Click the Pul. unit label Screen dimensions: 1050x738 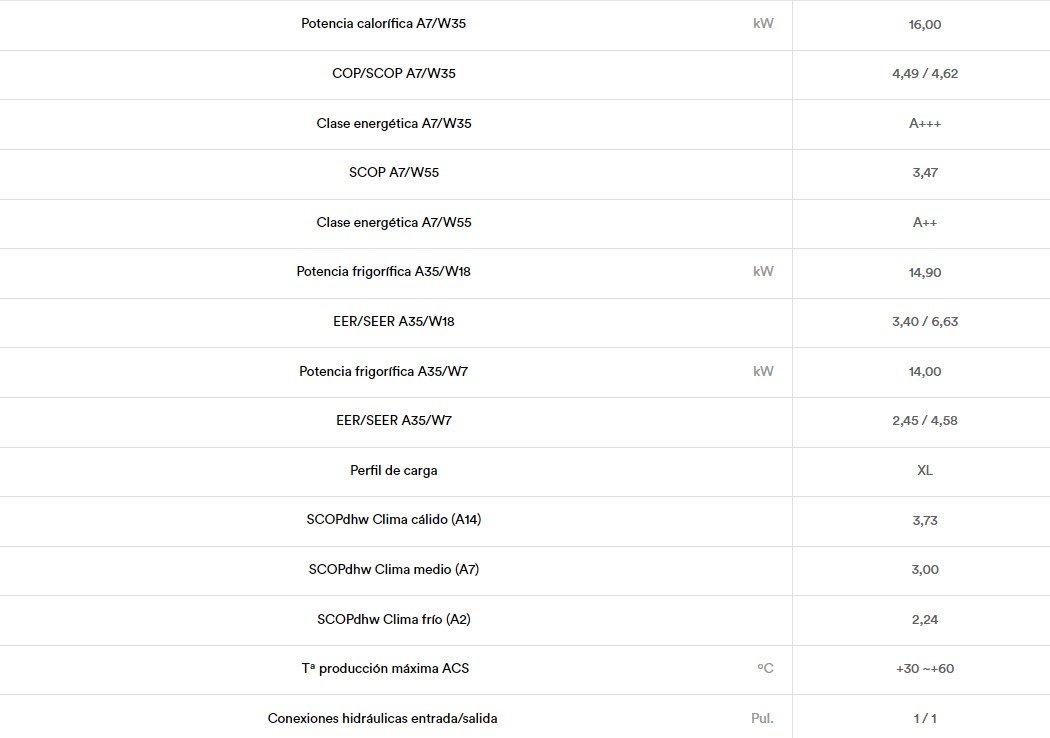(x=762, y=719)
